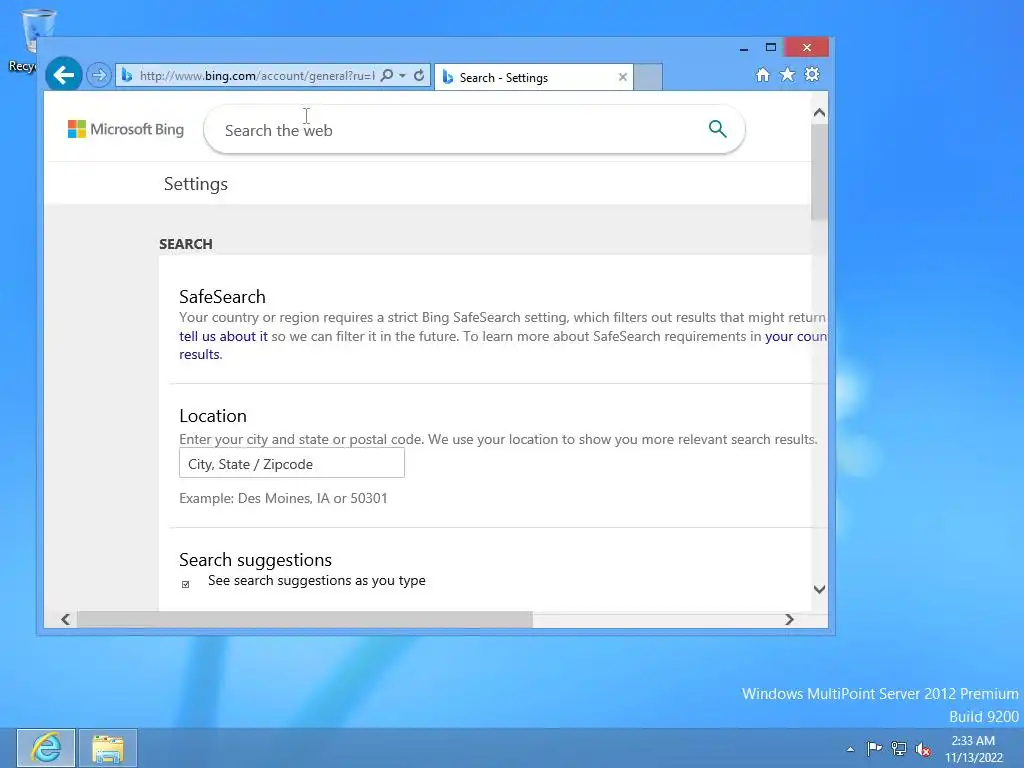Click the horizontal scrollbar left arrow
Screen dimensions: 1024x768
pos(65,619)
